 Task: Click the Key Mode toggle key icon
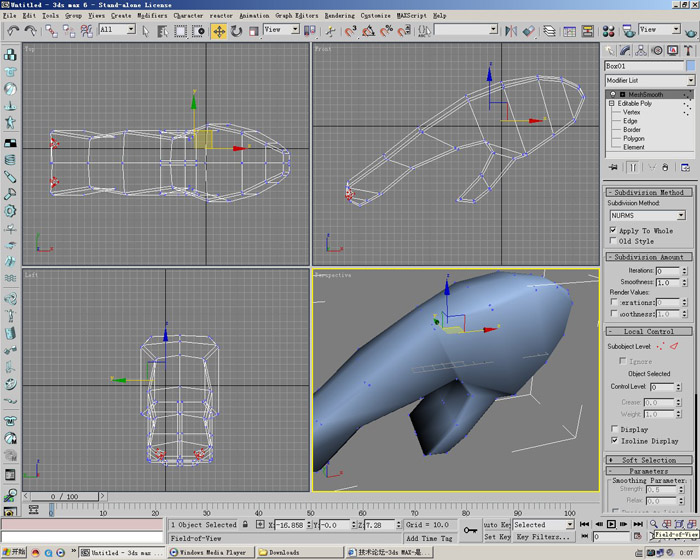click(x=471, y=530)
